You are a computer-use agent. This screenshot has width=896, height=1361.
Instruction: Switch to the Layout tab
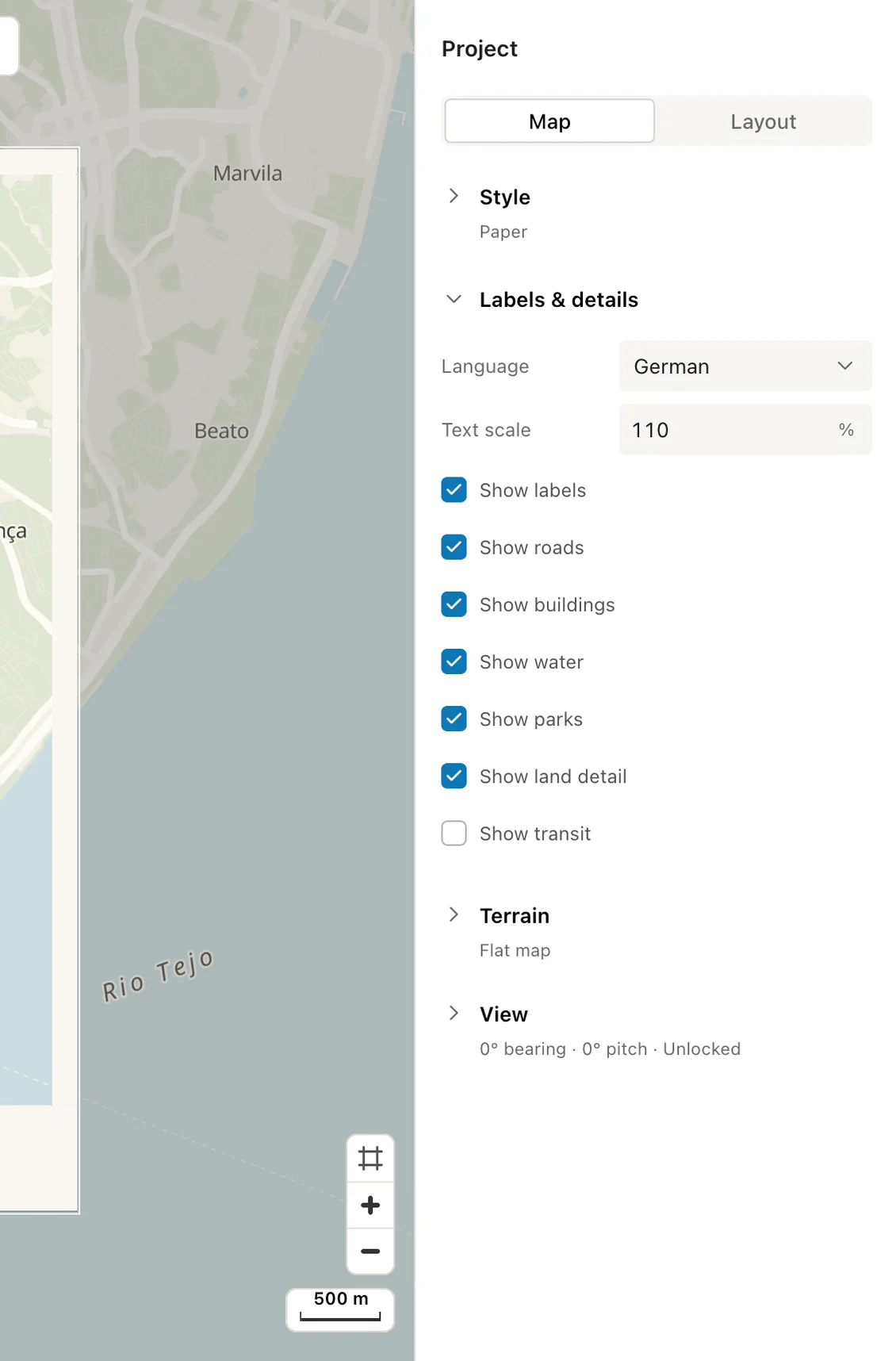764,121
